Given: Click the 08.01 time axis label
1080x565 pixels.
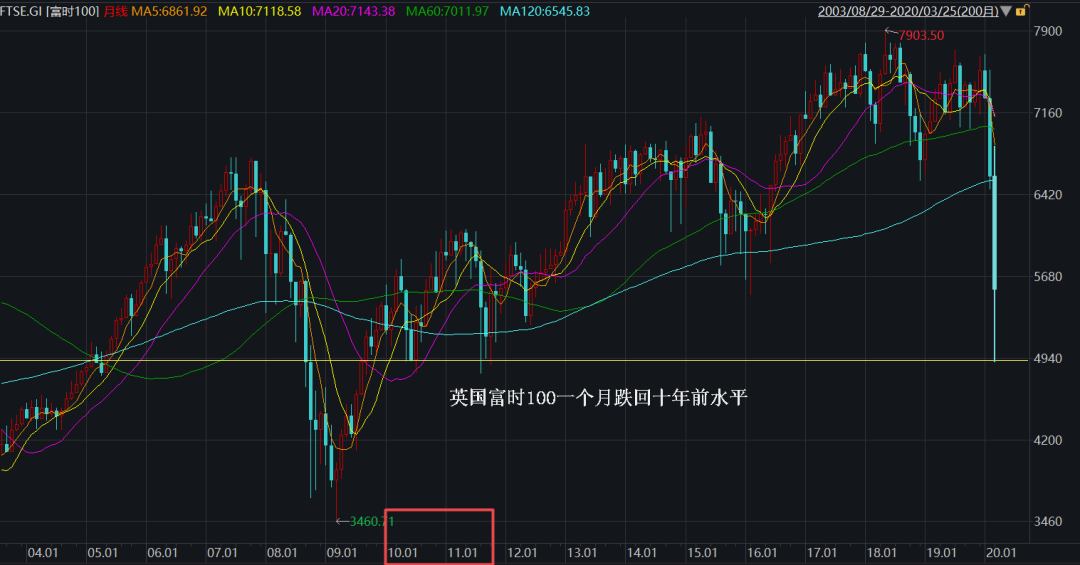Looking at the screenshot, I should (282, 553).
